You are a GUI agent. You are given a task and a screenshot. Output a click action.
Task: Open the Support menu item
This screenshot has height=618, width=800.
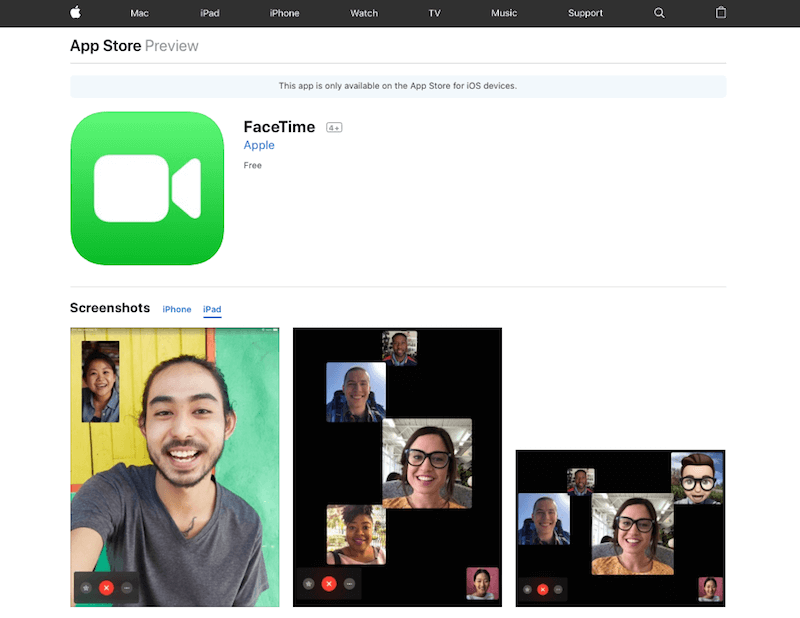pyautogui.click(x=585, y=13)
